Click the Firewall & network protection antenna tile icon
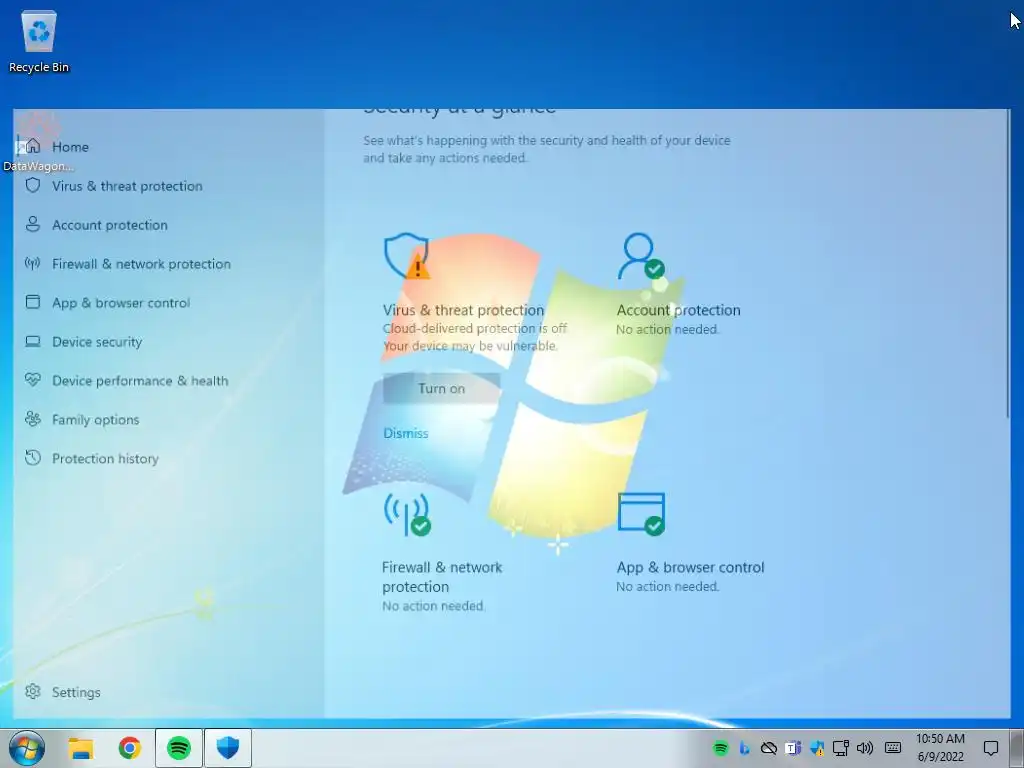 click(407, 514)
